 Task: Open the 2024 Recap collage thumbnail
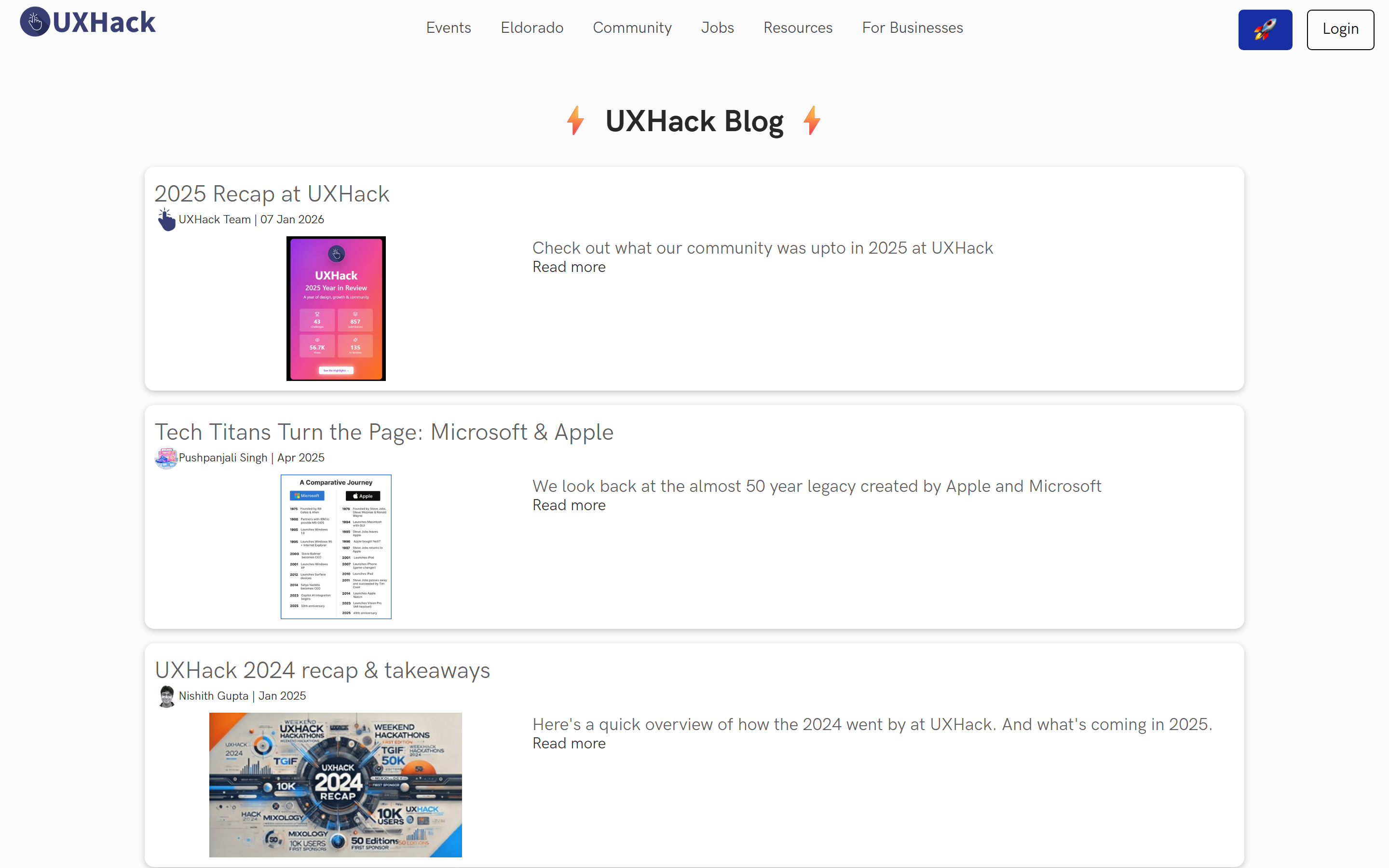(335, 785)
